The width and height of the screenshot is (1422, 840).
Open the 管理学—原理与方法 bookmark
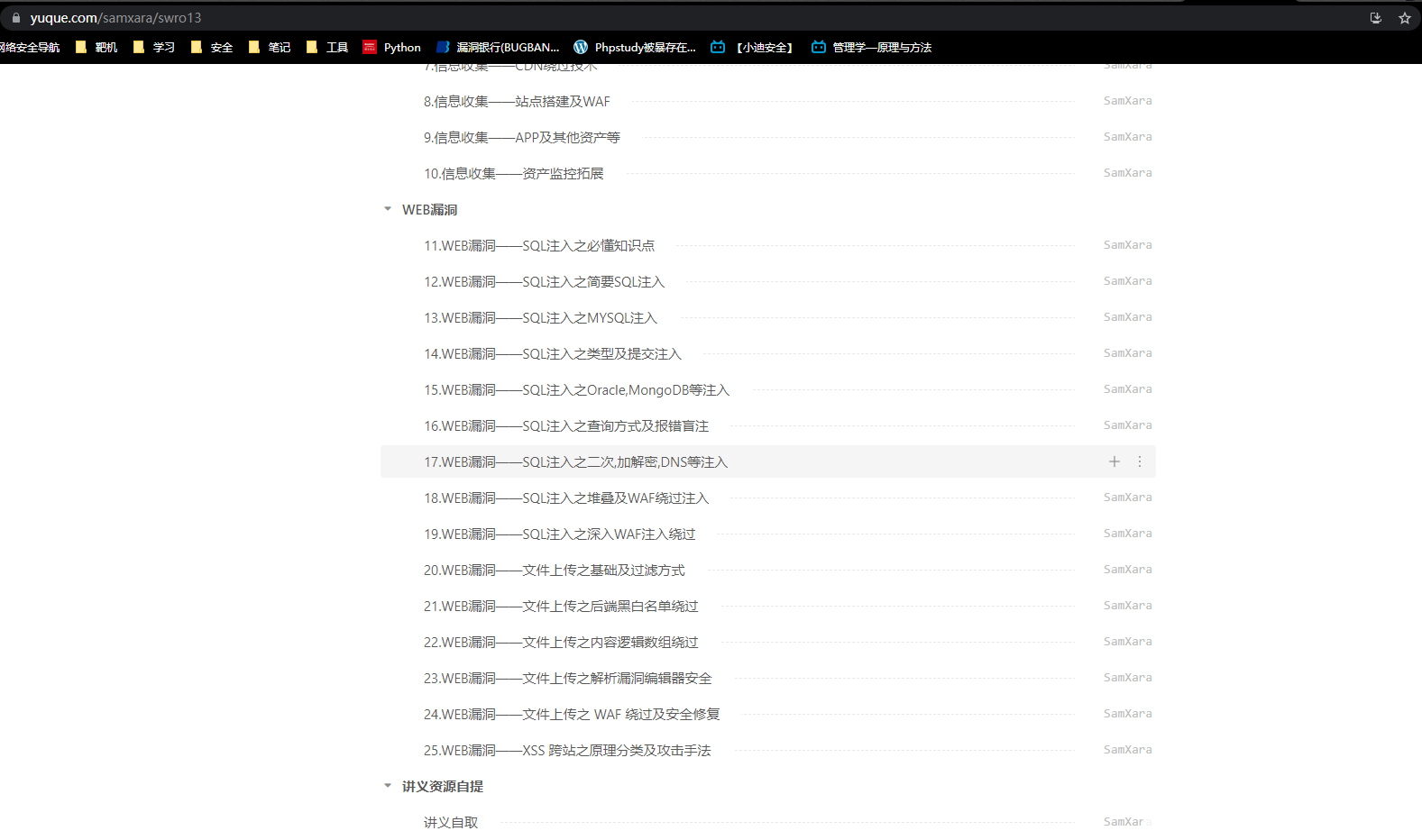(871, 47)
